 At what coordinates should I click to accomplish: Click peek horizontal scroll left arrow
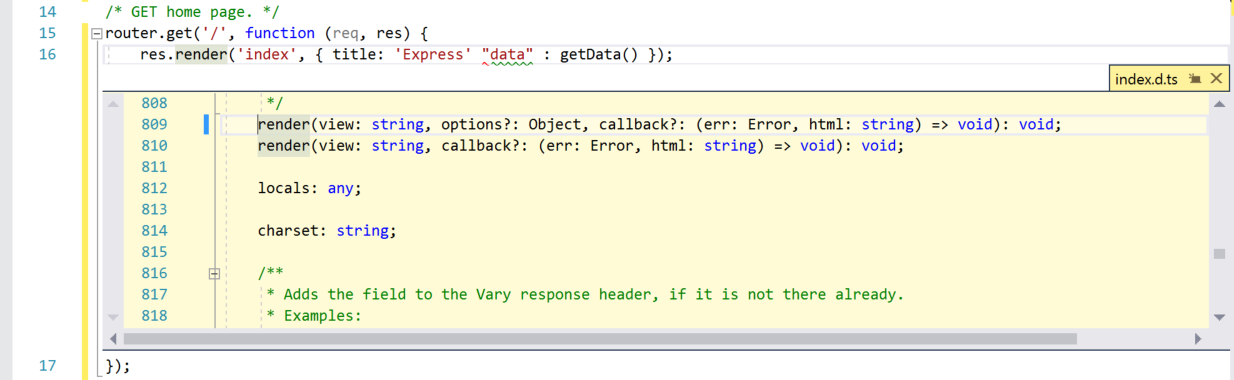click(x=113, y=339)
